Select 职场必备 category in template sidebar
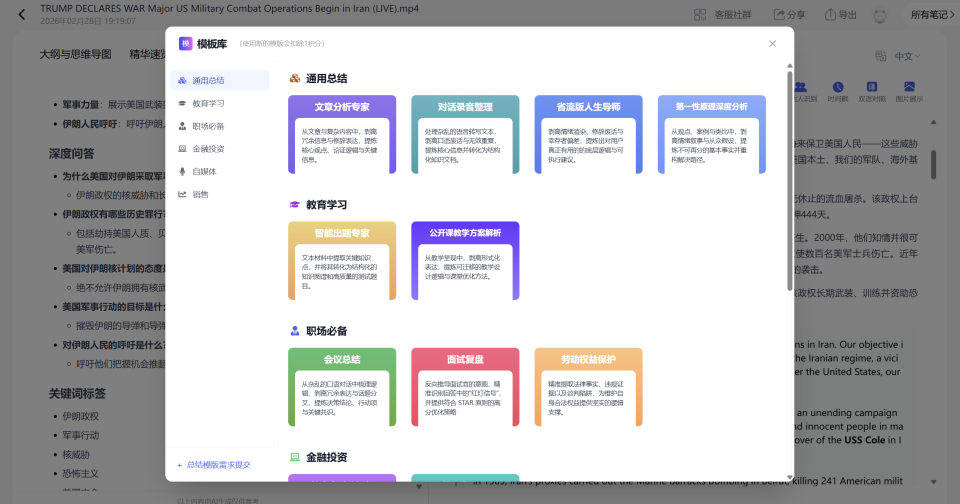 tap(220, 126)
